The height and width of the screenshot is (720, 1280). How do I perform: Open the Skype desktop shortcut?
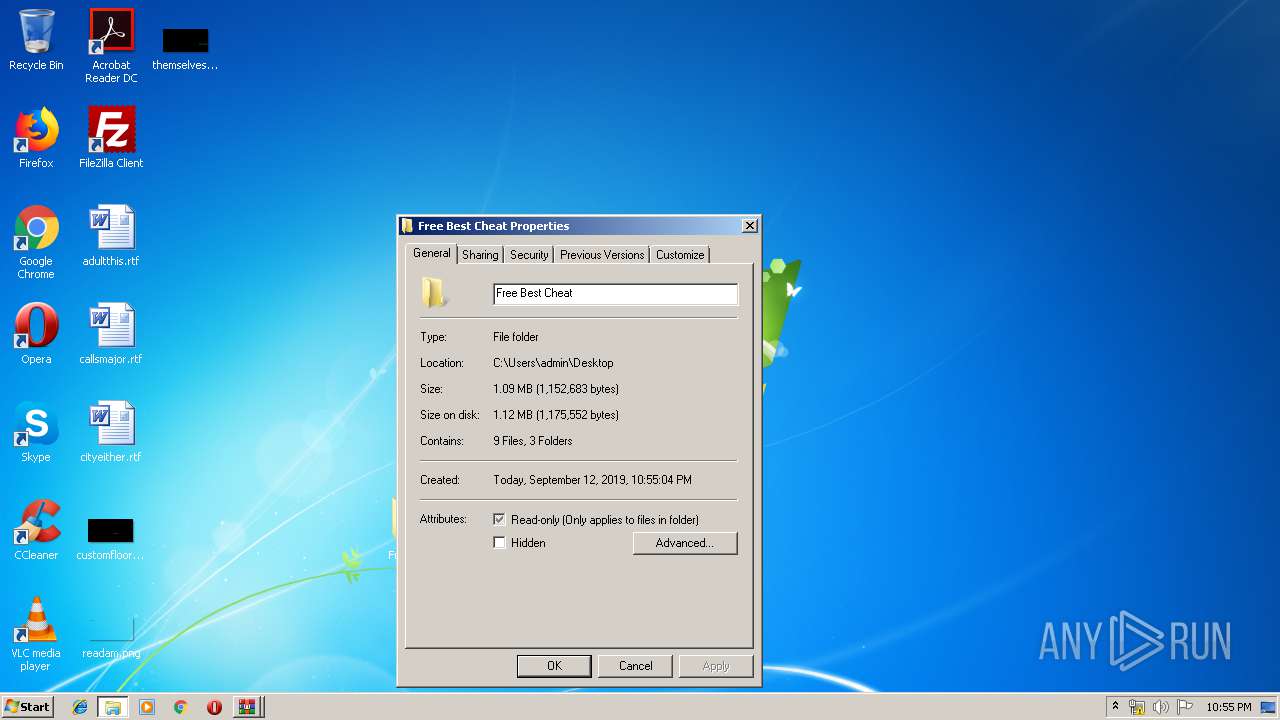pyautogui.click(x=36, y=432)
